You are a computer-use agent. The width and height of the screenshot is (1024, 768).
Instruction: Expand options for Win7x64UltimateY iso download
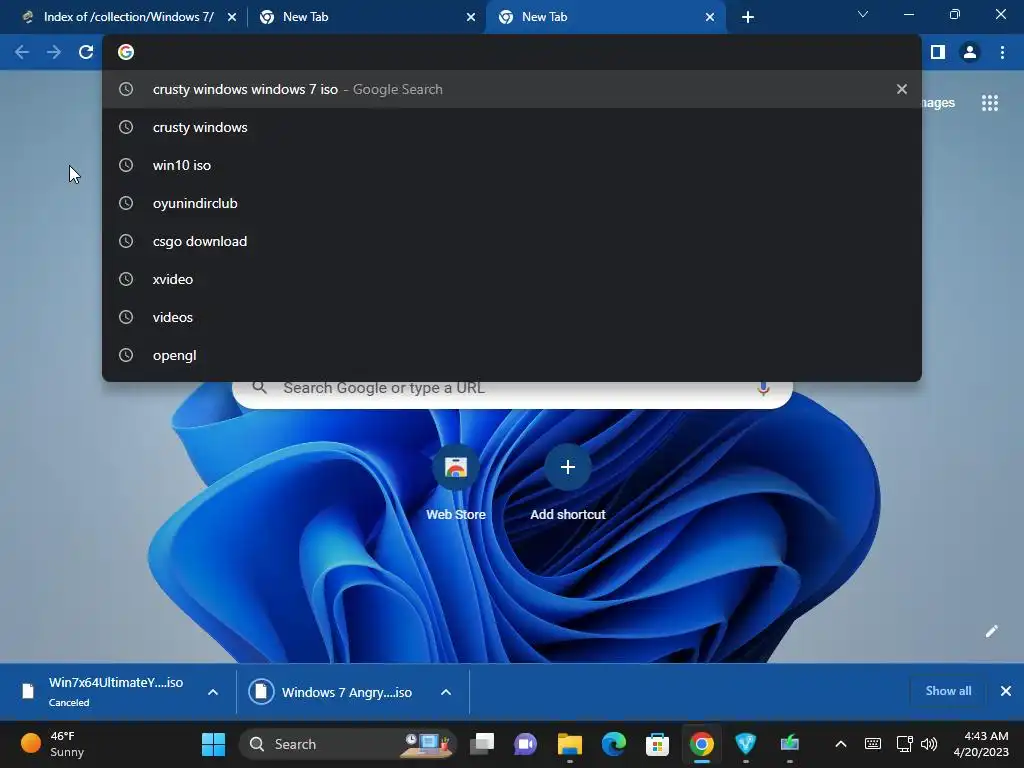click(213, 692)
